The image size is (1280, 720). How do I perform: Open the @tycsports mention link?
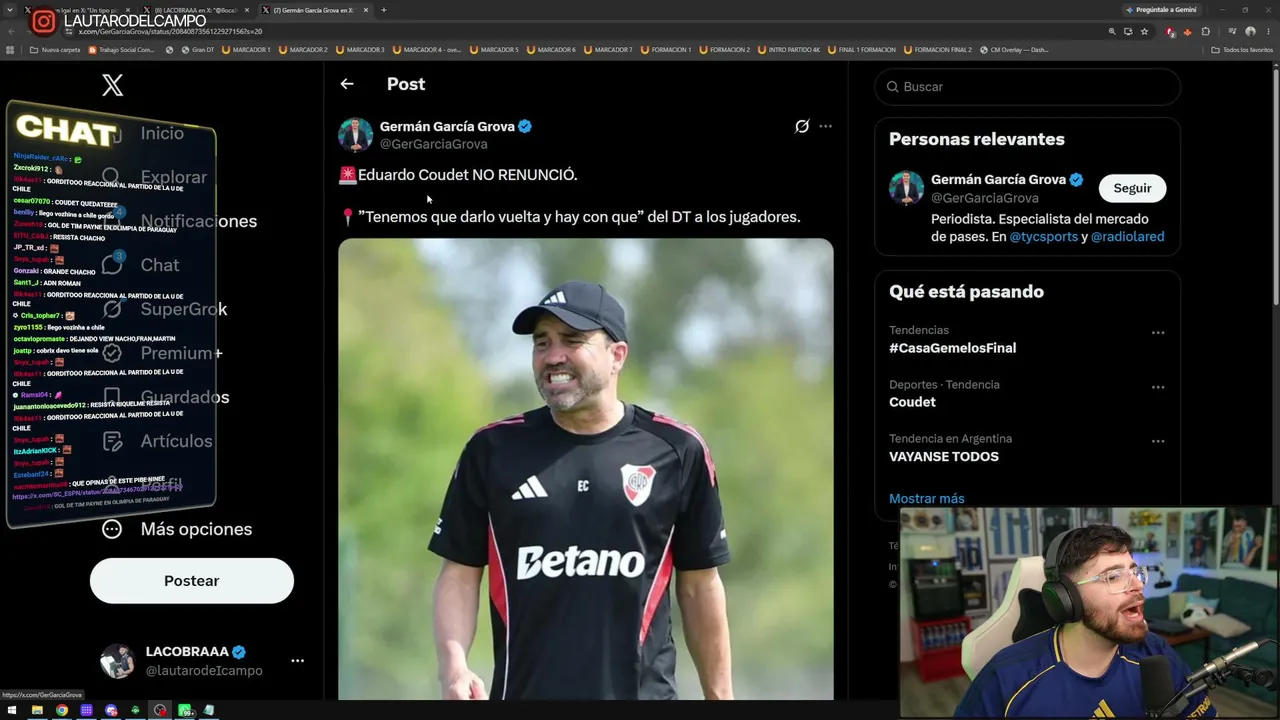click(1043, 237)
